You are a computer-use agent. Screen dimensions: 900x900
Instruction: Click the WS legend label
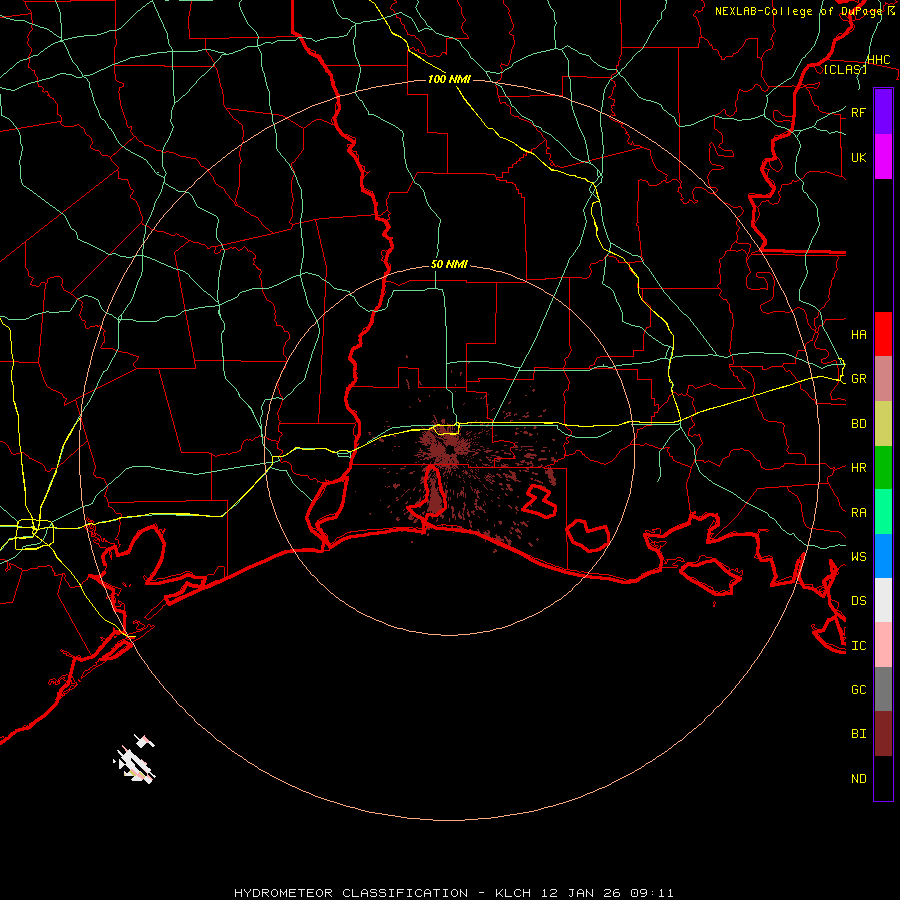[858, 556]
